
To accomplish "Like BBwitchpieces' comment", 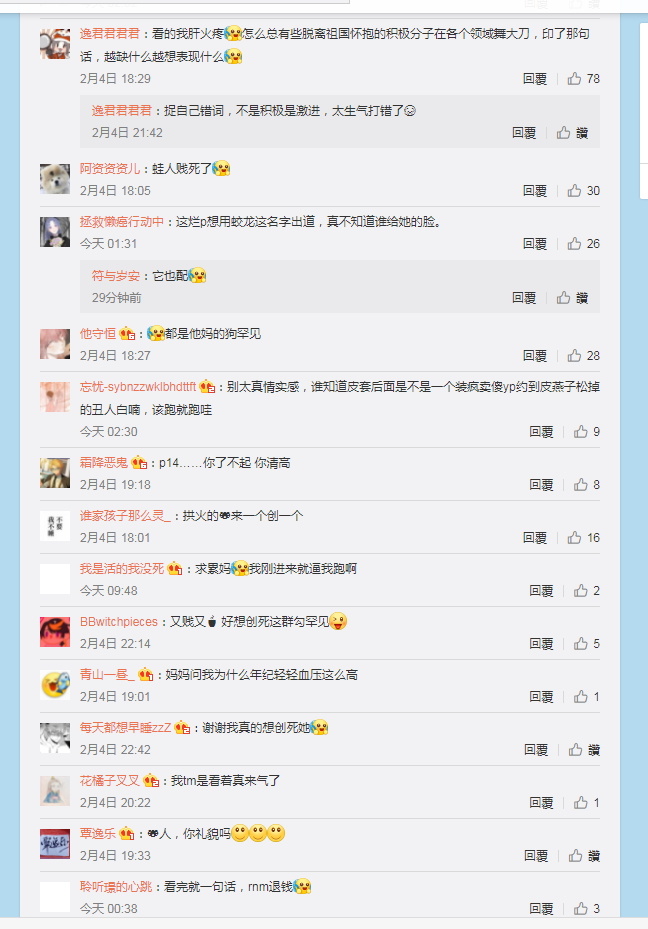I will (580, 643).
